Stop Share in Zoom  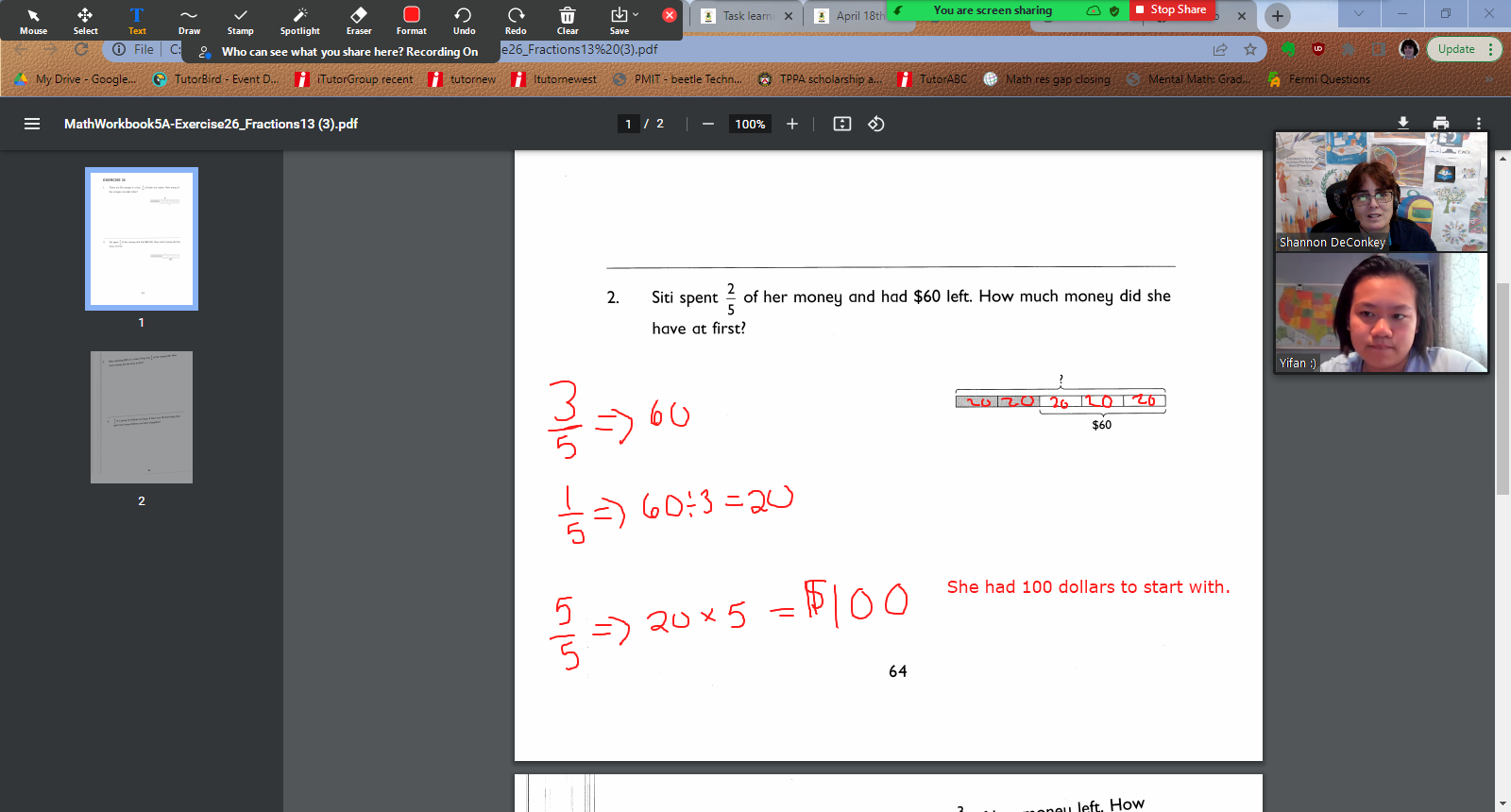point(1171,9)
